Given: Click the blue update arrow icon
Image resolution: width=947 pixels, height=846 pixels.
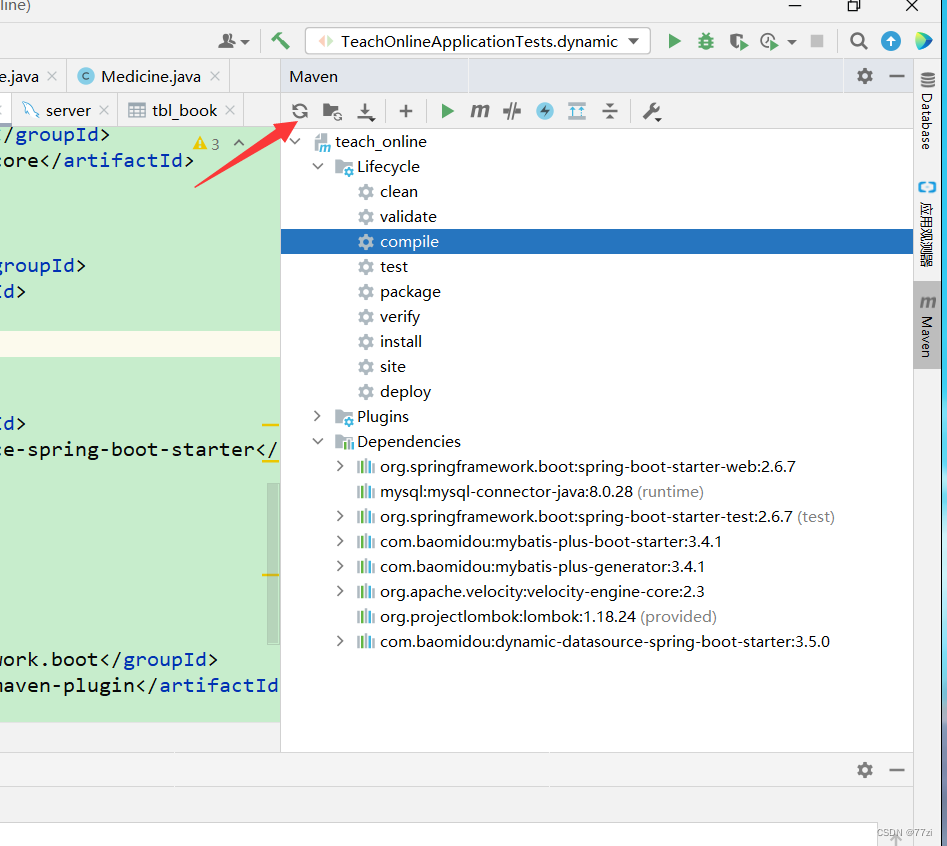Looking at the screenshot, I should (x=891, y=41).
